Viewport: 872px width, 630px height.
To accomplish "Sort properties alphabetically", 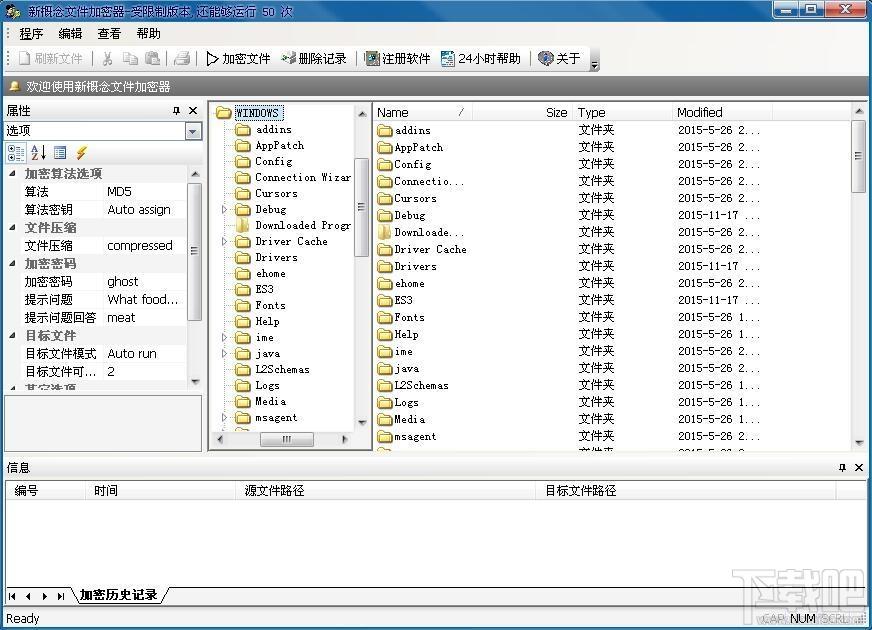I will click(x=38, y=152).
